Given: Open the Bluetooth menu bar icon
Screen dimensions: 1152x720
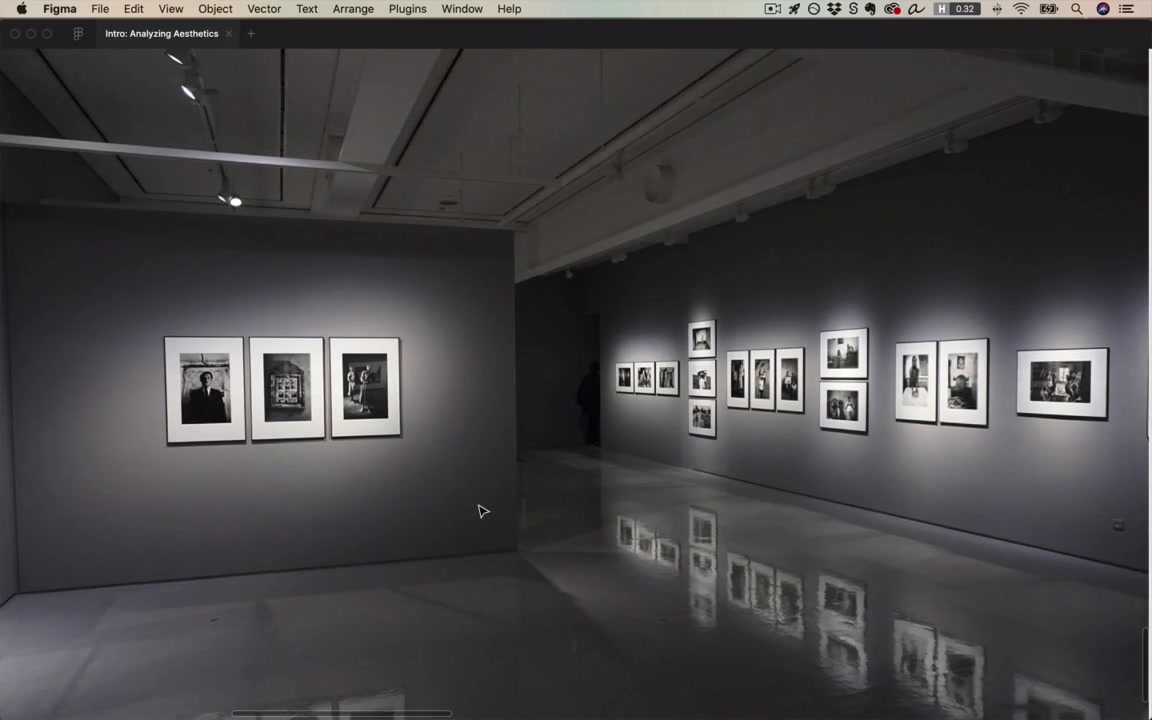Looking at the screenshot, I should coord(997,9).
